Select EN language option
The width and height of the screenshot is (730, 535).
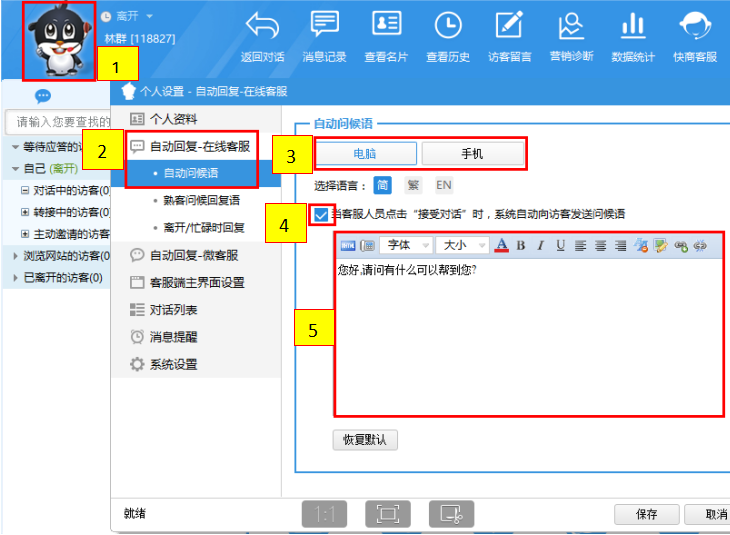443,185
